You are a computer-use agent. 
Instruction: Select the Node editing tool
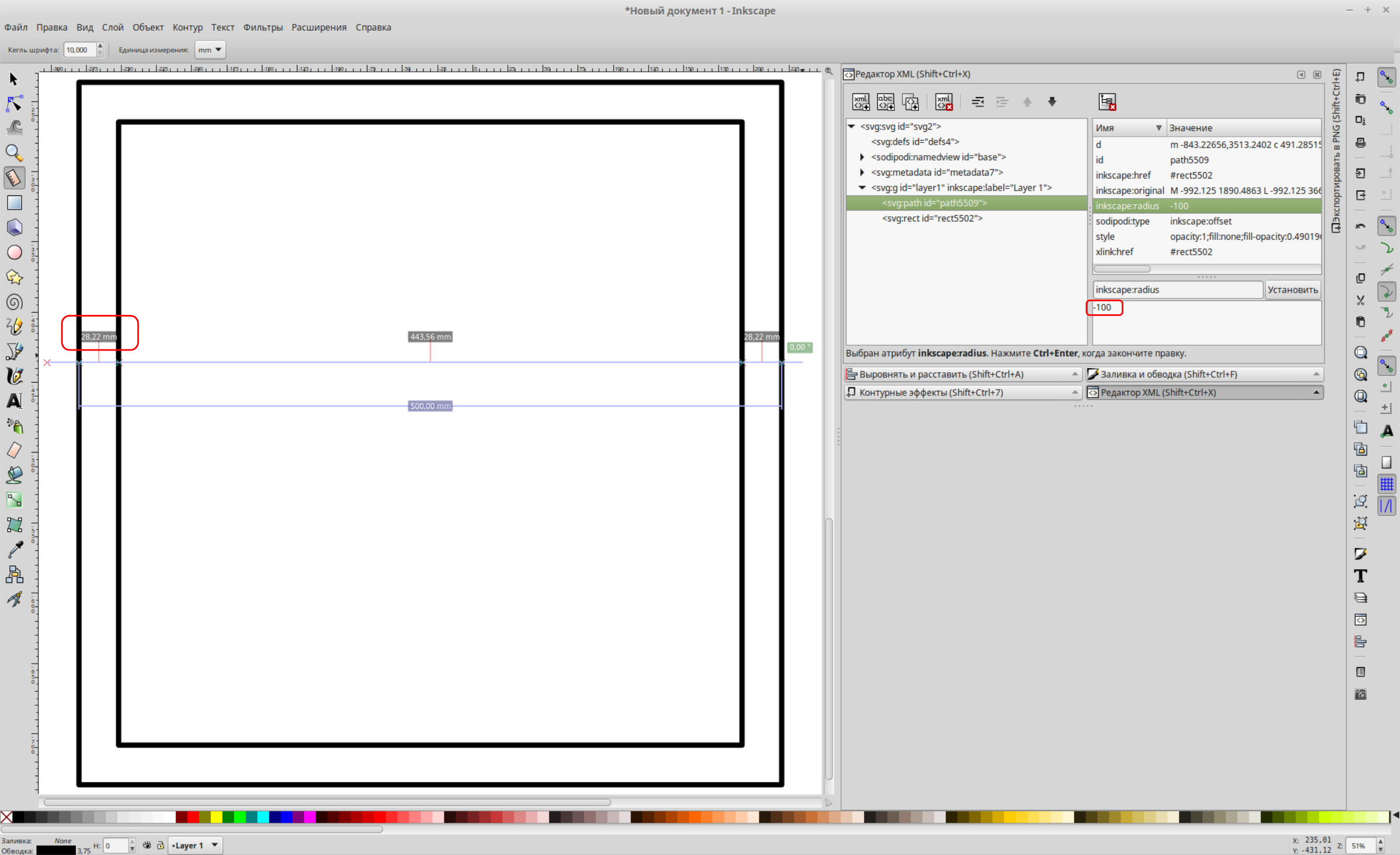tap(14, 104)
